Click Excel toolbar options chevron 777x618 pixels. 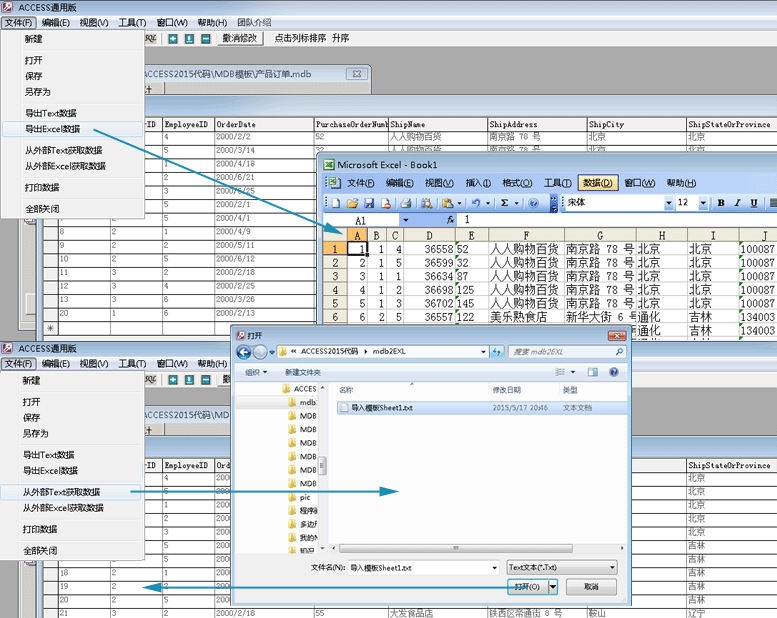tap(554, 203)
